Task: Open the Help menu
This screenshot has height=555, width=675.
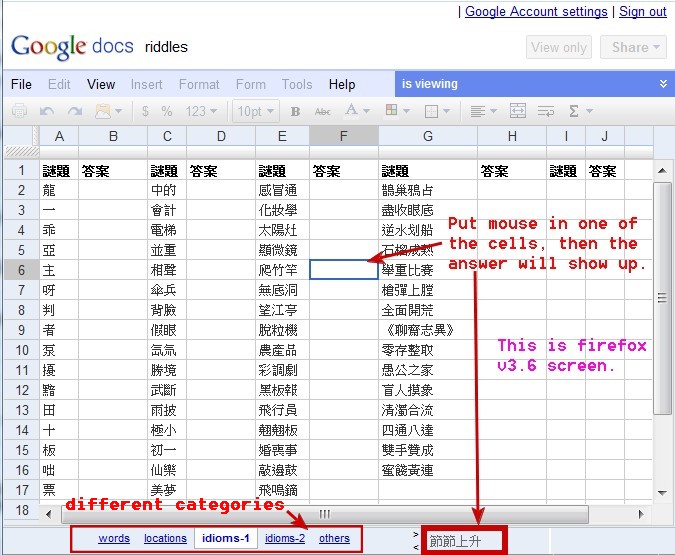Action: pyautogui.click(x=342, y=84)
